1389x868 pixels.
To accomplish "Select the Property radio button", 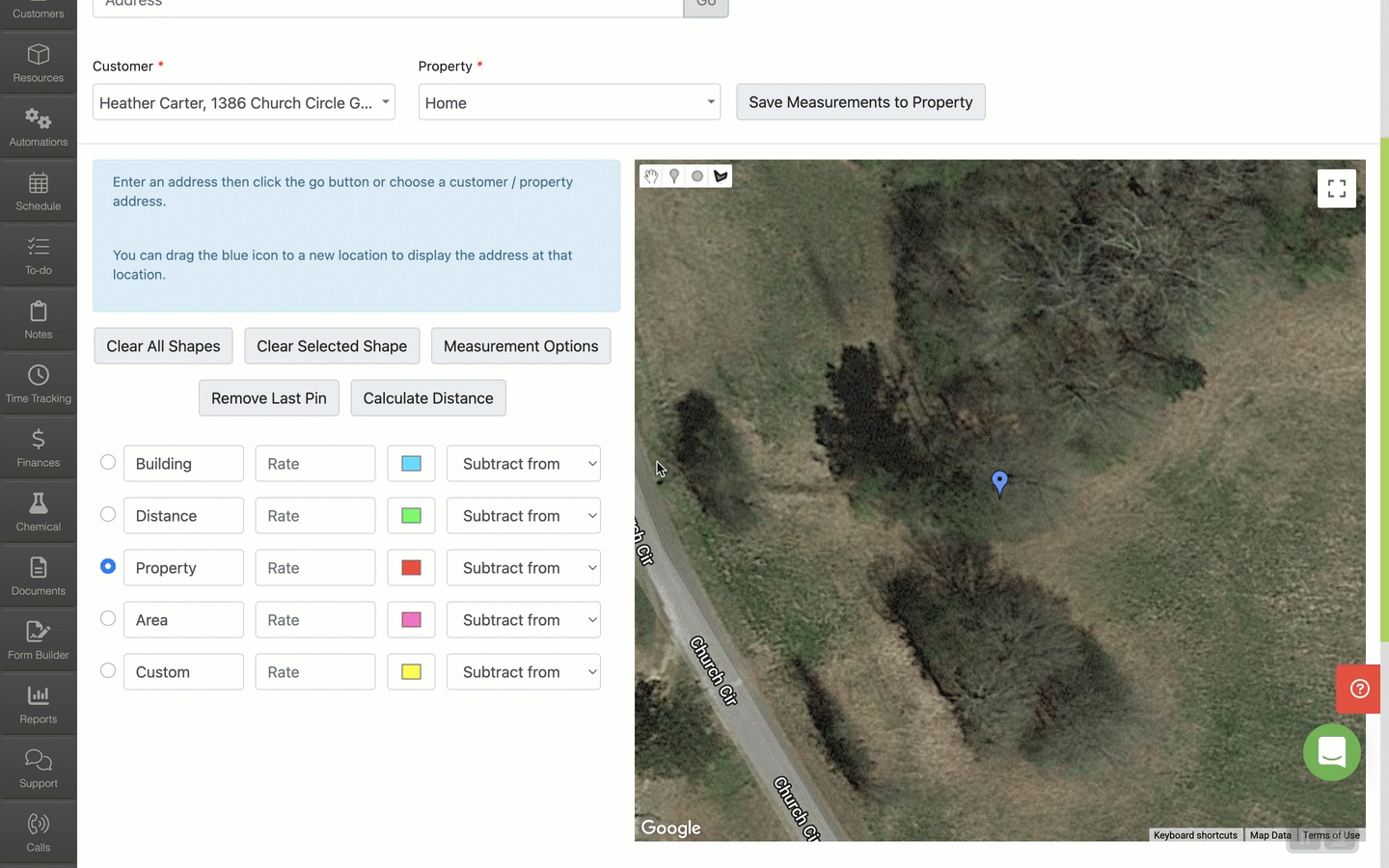I will (x=108, y=566).
